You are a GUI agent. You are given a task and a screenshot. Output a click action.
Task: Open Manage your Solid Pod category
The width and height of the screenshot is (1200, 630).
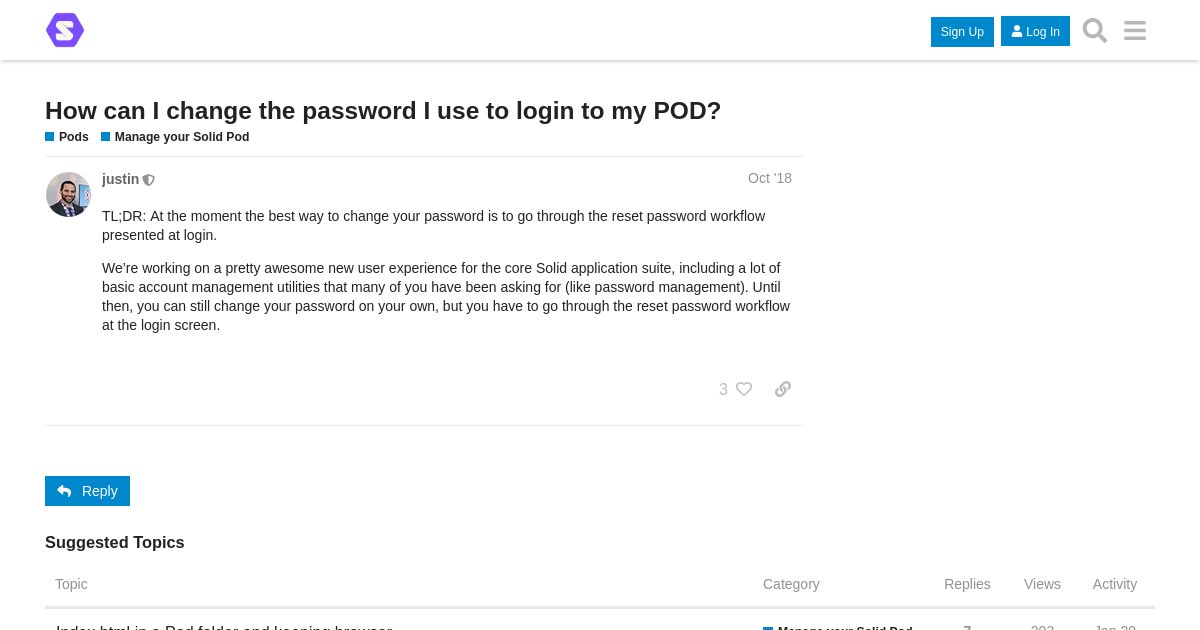181,137
